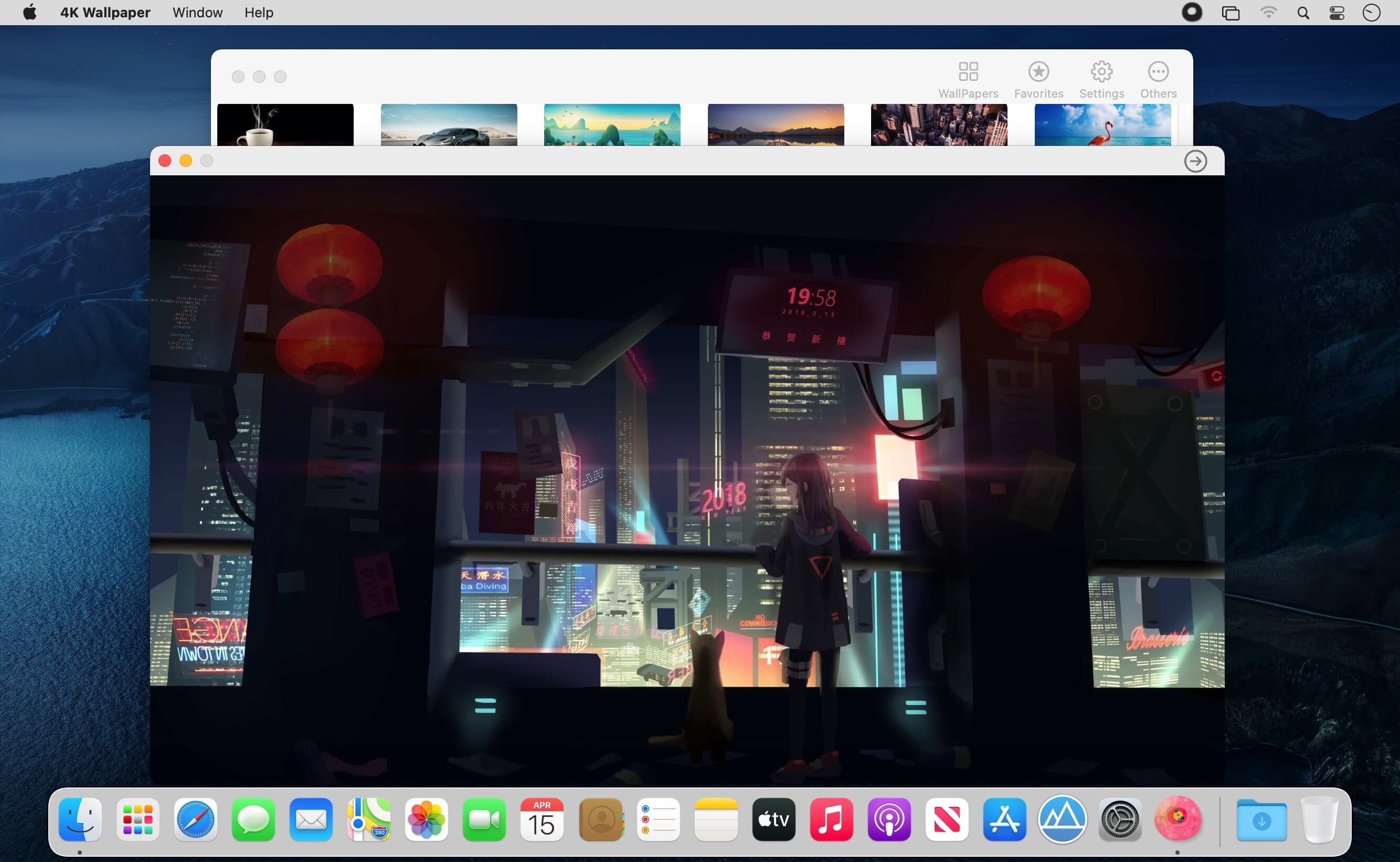Select the sports car wallpaper thumbnail
Image resolution: width=1400 pixels, height=862 pixels.
click(449, 124)
